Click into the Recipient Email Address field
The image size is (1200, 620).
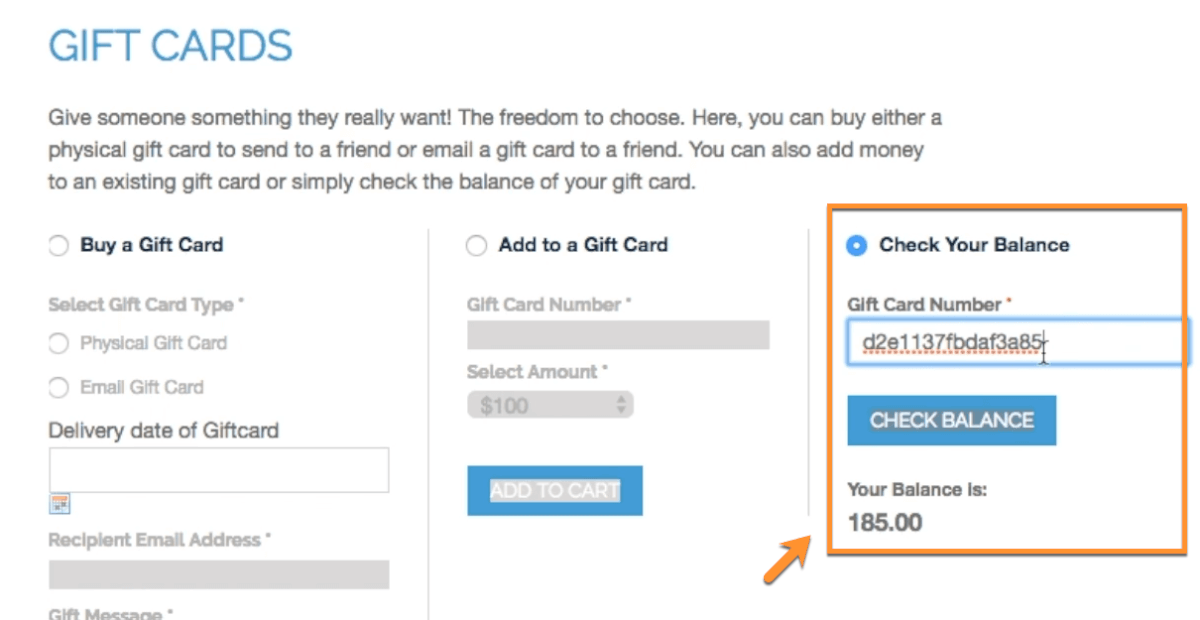219,574
